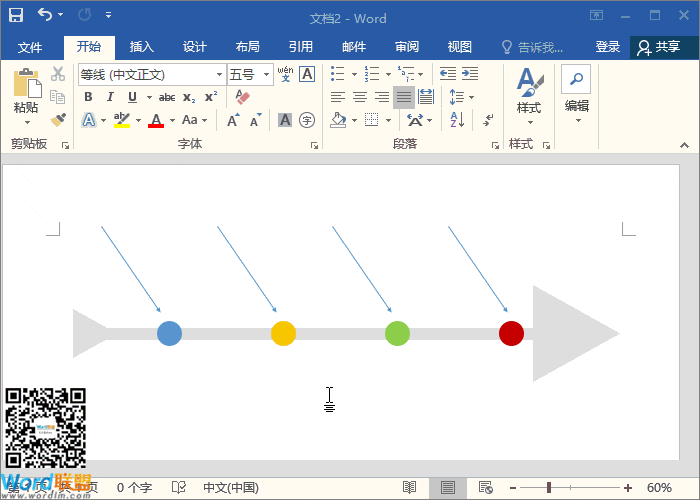Viewport: 700px width, 500px height.
Task: Open the font size box 五号
Action: click(250, 75)
